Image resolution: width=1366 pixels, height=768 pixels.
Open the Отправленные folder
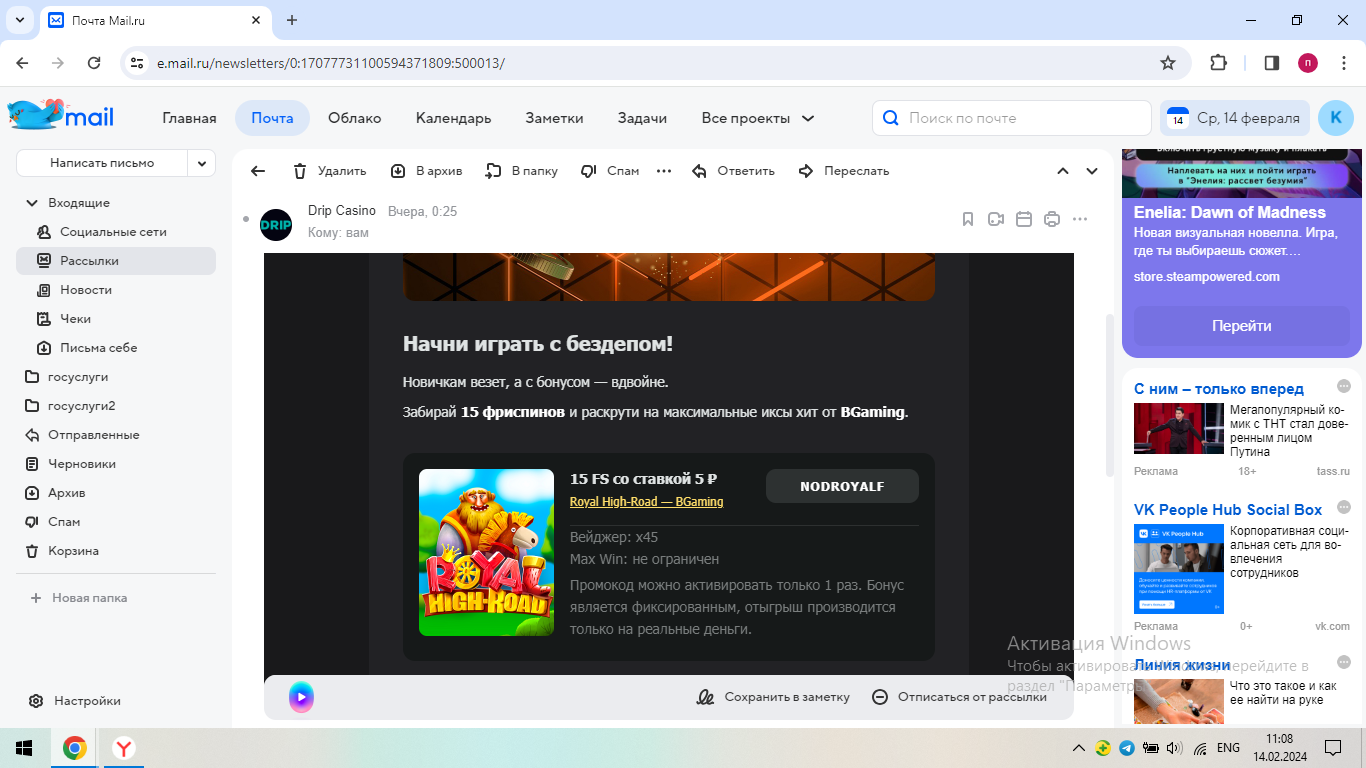pos(116,435)
